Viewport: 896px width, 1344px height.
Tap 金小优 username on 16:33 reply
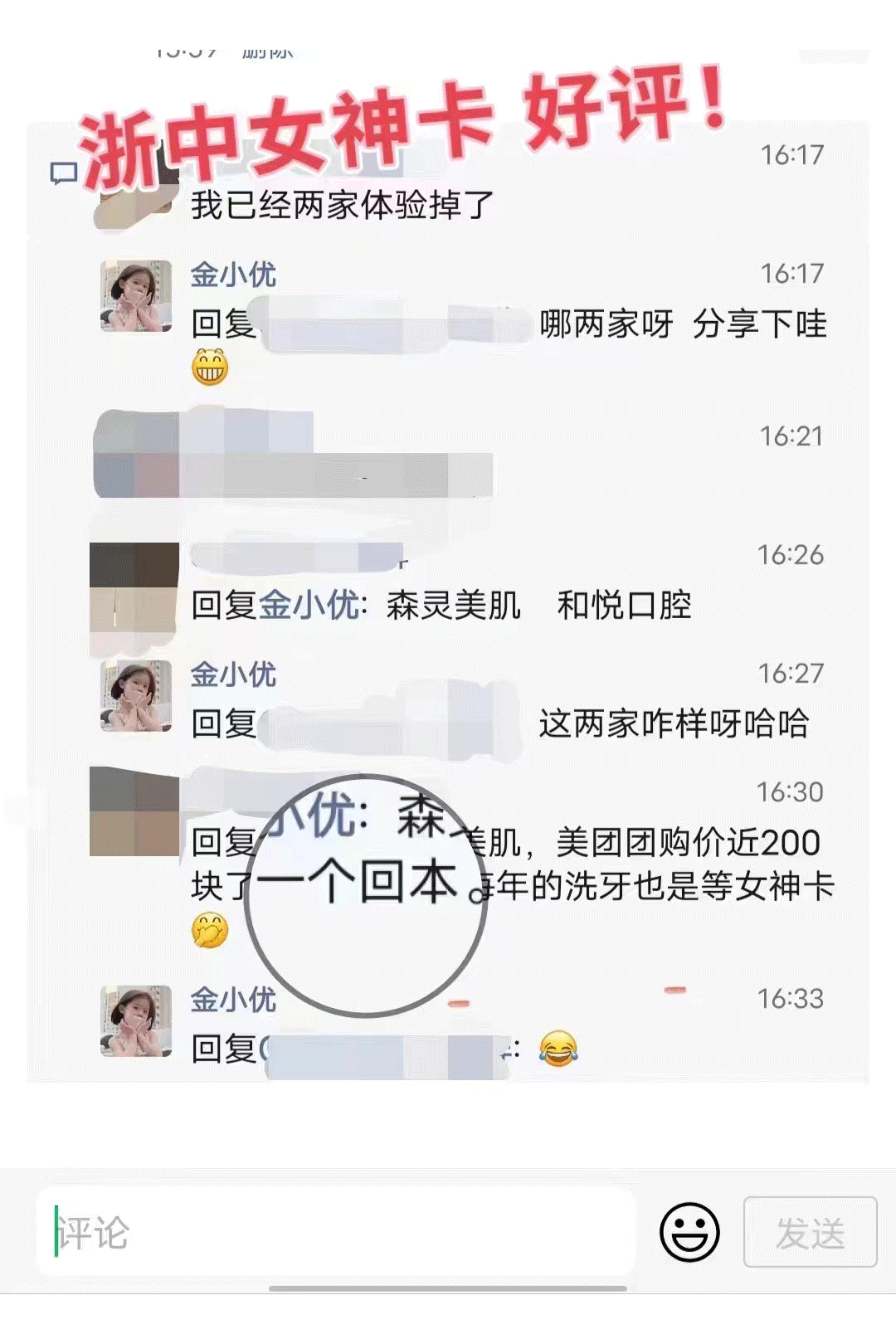(x=233, y=1000)
